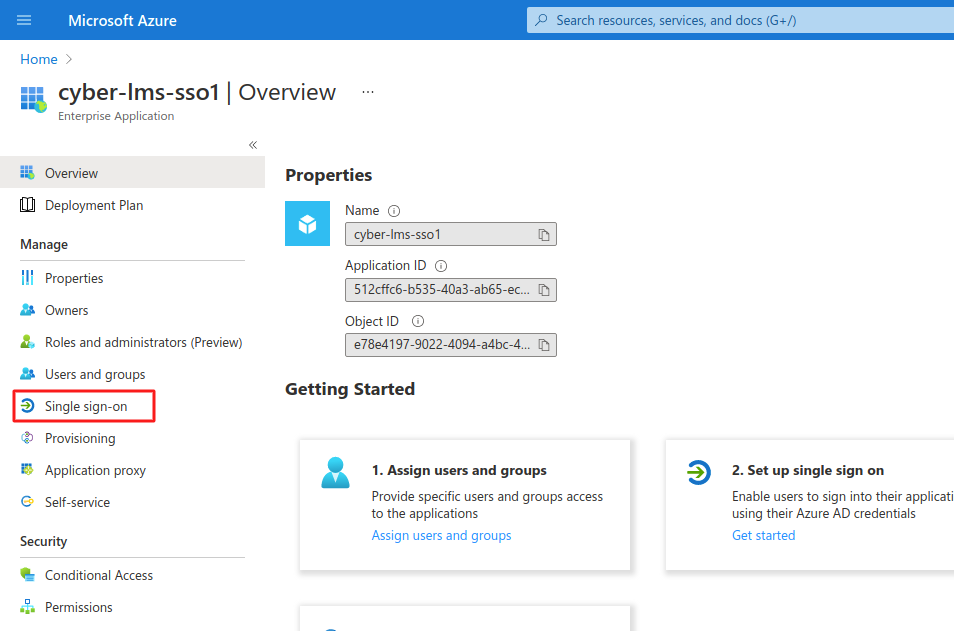Viewport: 954px width, 631px height.
Task: Click the Getting Started heading
Action: pyautogui.click(x=350, y=389)
